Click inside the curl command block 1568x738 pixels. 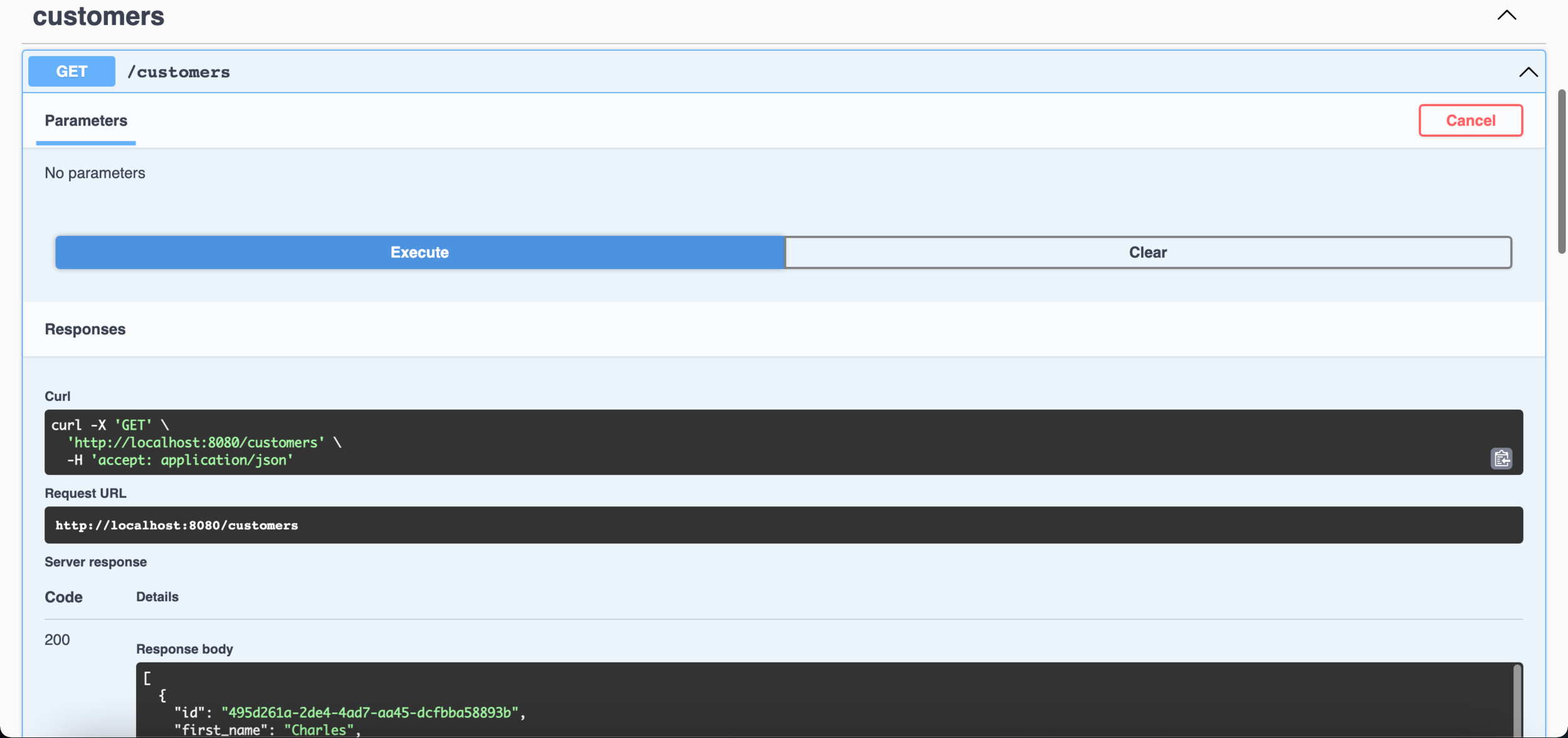[x=783, y=442]
